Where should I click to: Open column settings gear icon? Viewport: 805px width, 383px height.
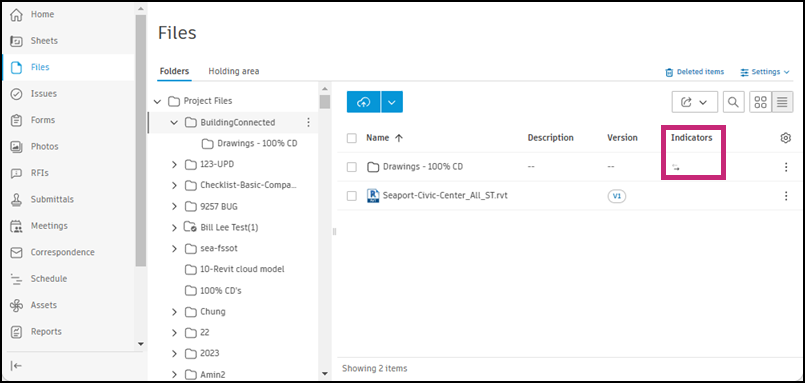[785, 138]
